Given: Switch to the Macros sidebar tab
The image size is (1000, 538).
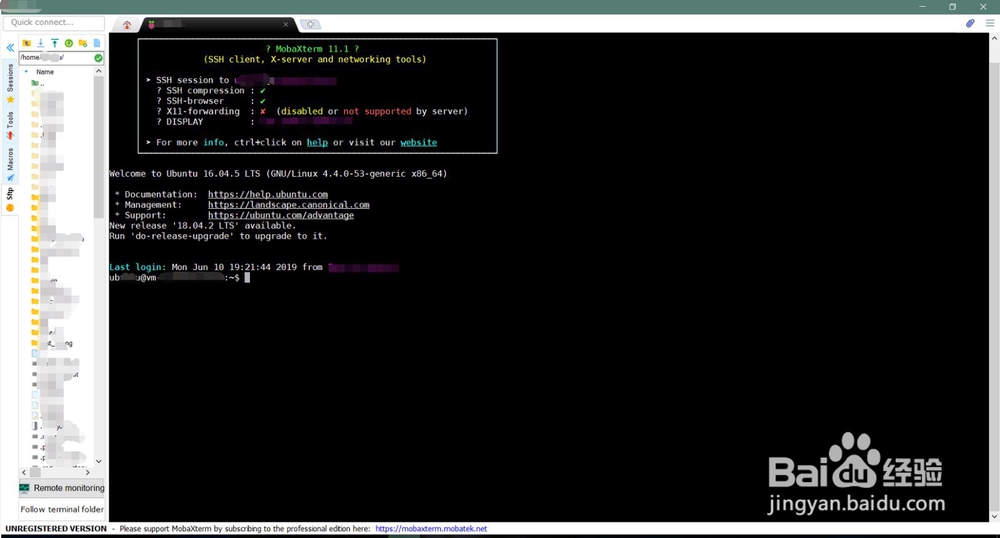Looking at the screenshot, I should [x=10, y=164].
